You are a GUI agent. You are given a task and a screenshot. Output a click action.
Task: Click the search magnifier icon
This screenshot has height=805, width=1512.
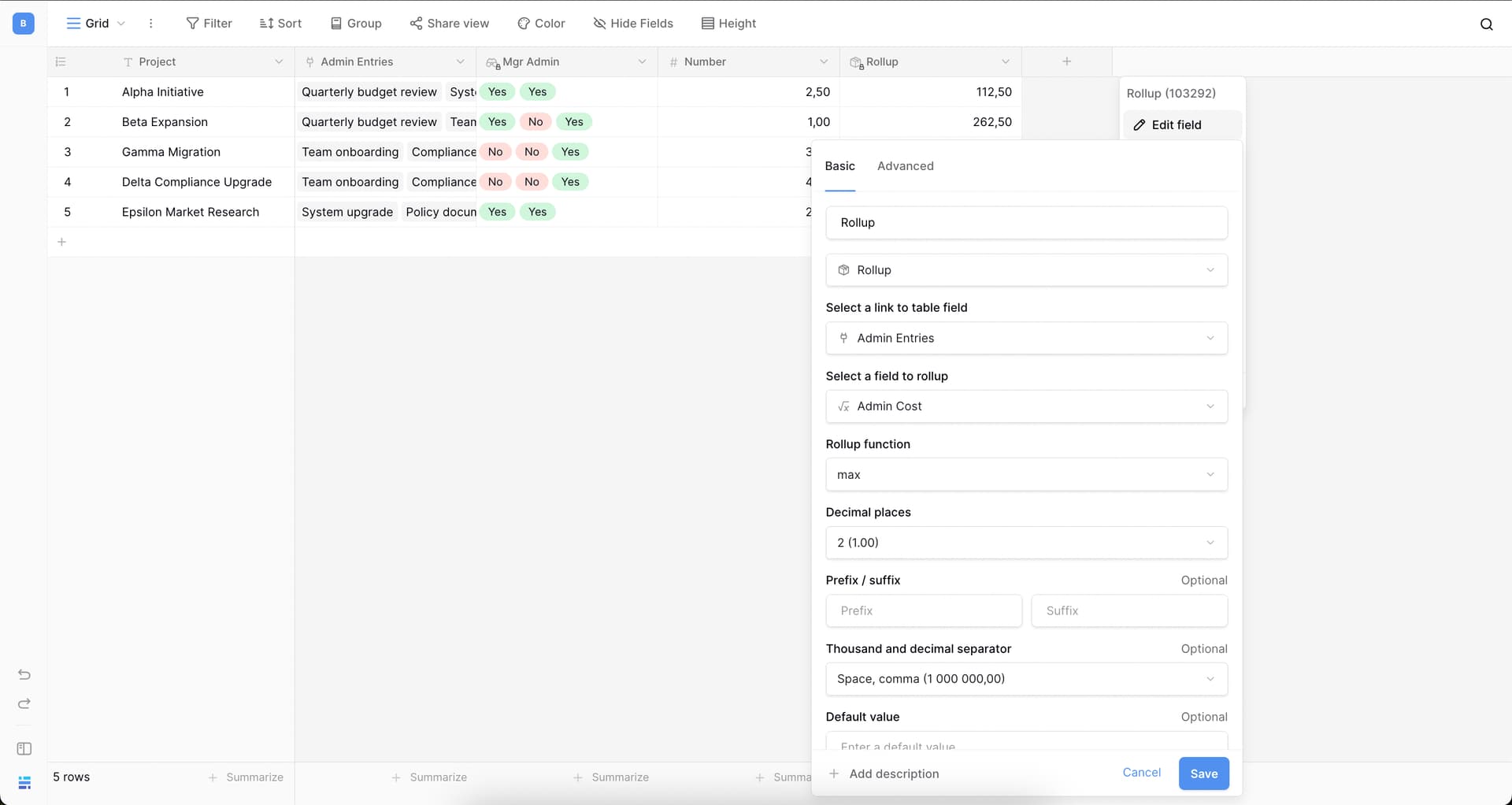tap(1486, 24)
